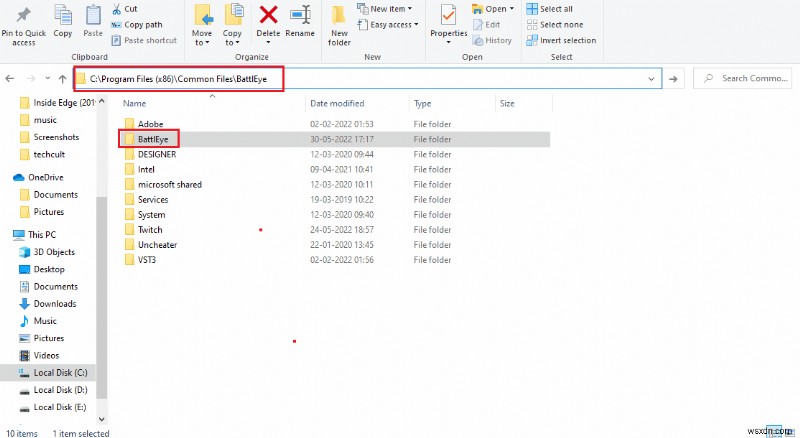Sort by Type column header
800x438 pixels.
[x=422, y=103]
